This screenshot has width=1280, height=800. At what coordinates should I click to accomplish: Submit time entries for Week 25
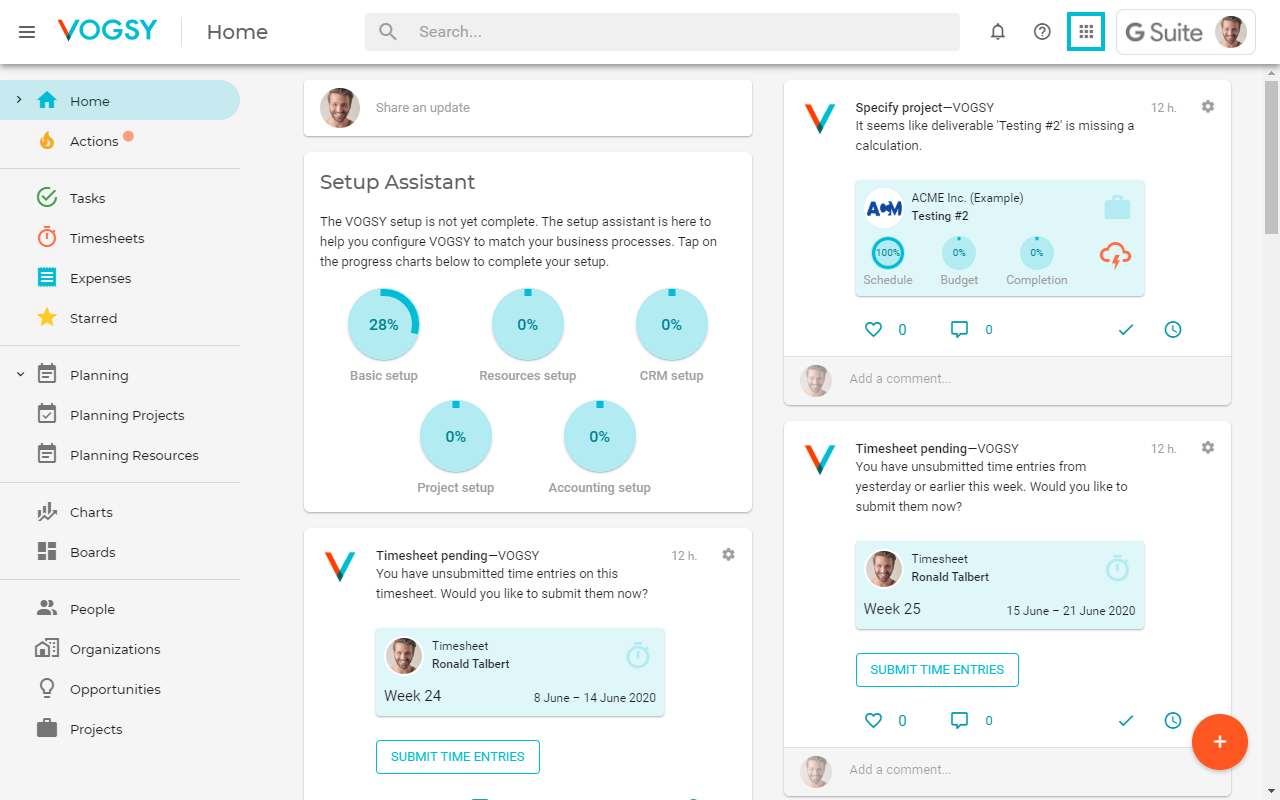937,670
